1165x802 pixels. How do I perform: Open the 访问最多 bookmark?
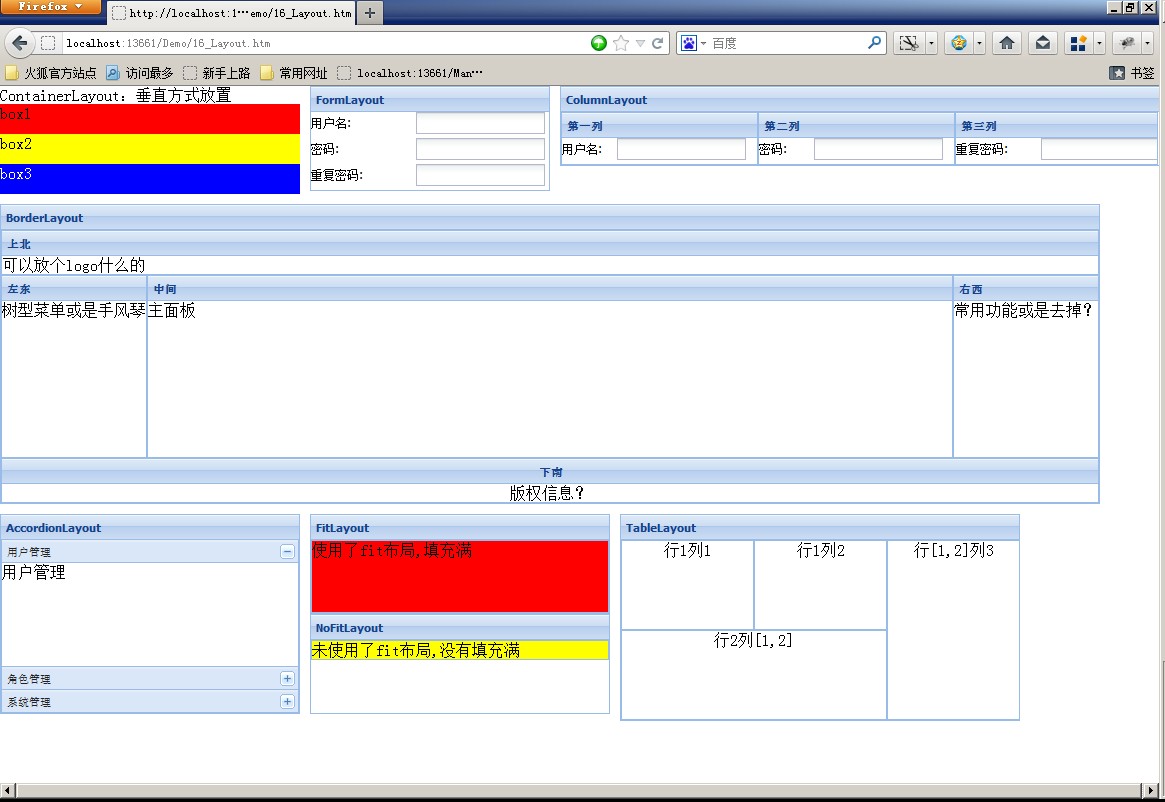pos(140,73)
